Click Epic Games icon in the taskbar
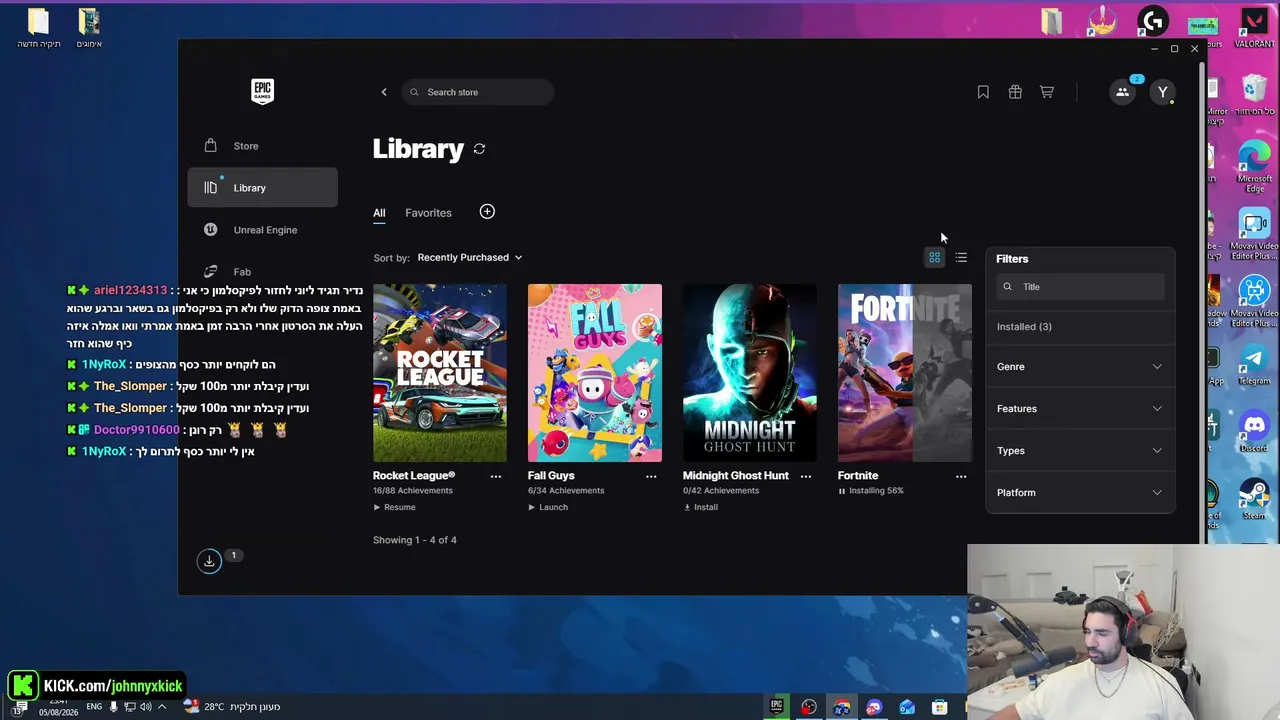The image size is (1280, 720). click(x=776, y=707)
